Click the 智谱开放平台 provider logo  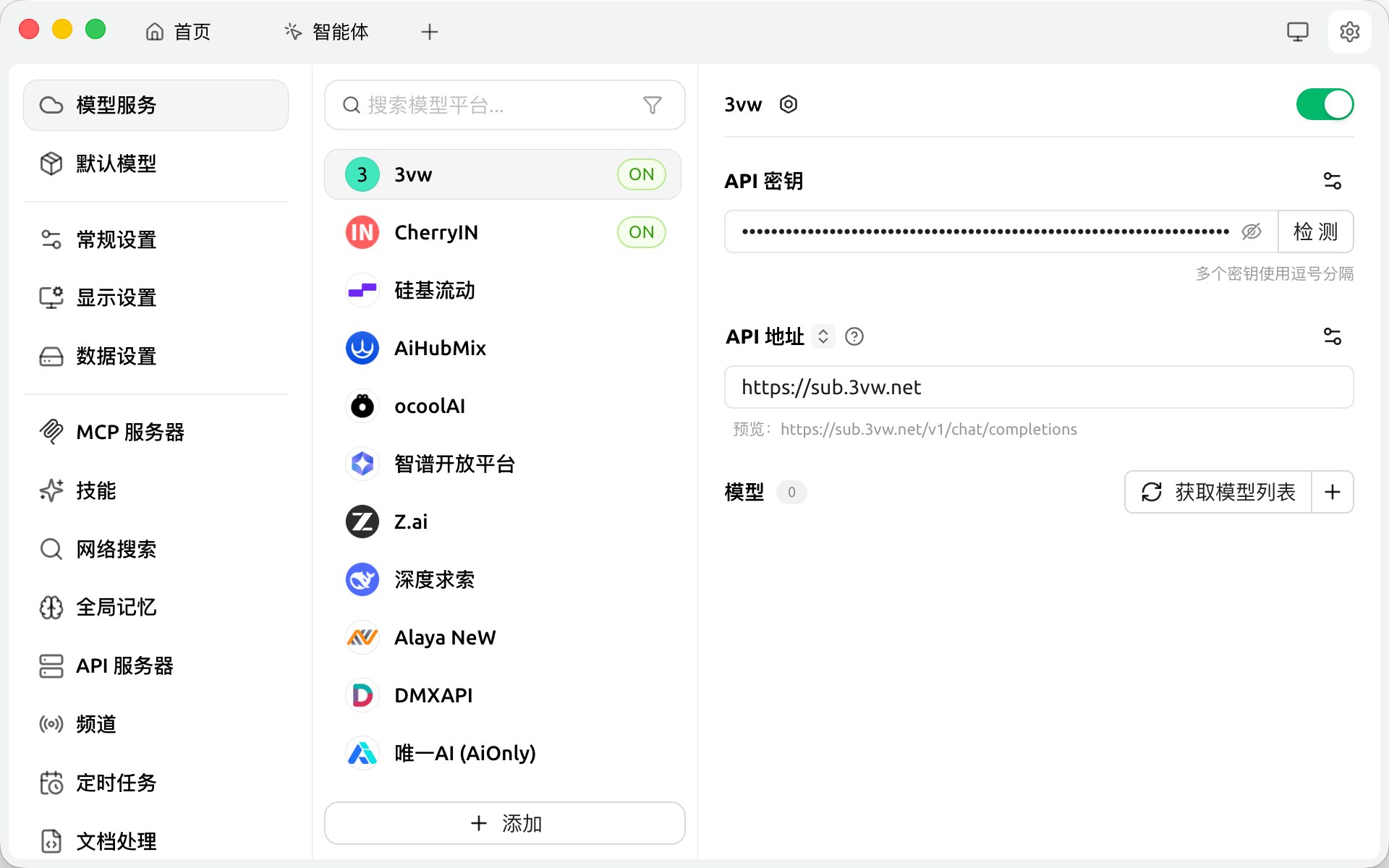point(362,464)
